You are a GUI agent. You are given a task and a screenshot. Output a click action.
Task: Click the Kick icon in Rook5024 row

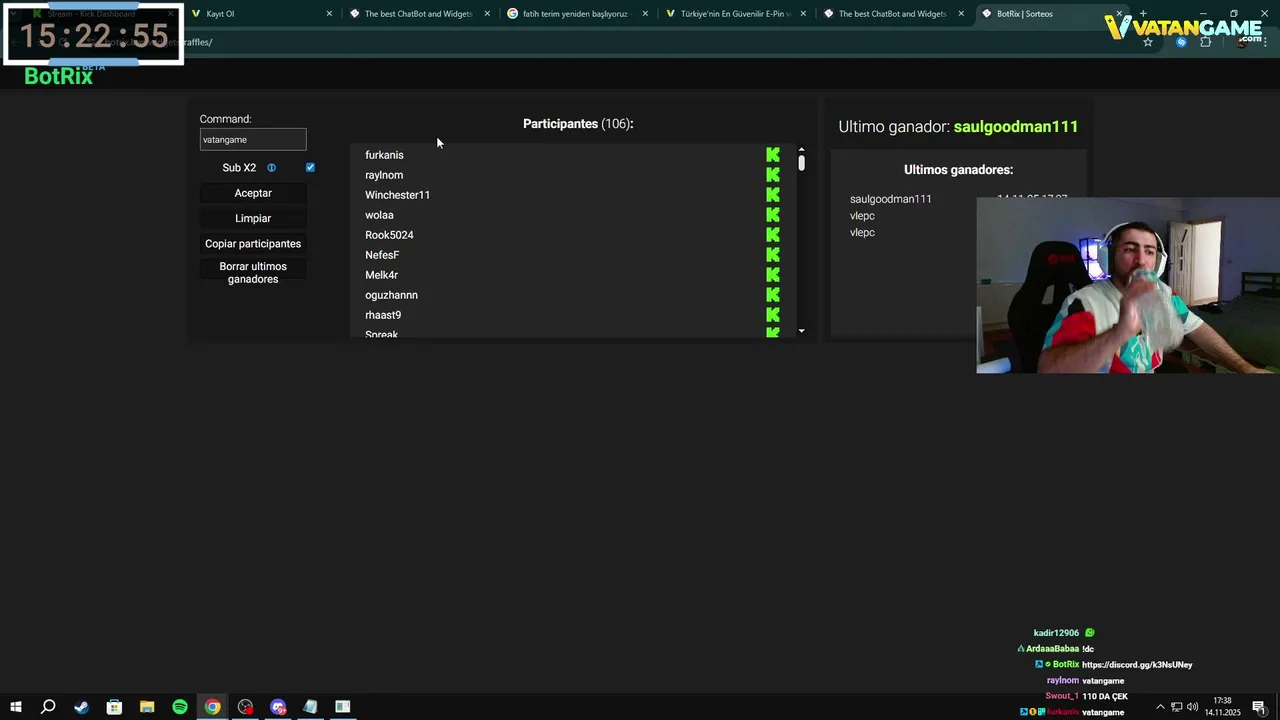pyautogui.click(x=773, y=235)
